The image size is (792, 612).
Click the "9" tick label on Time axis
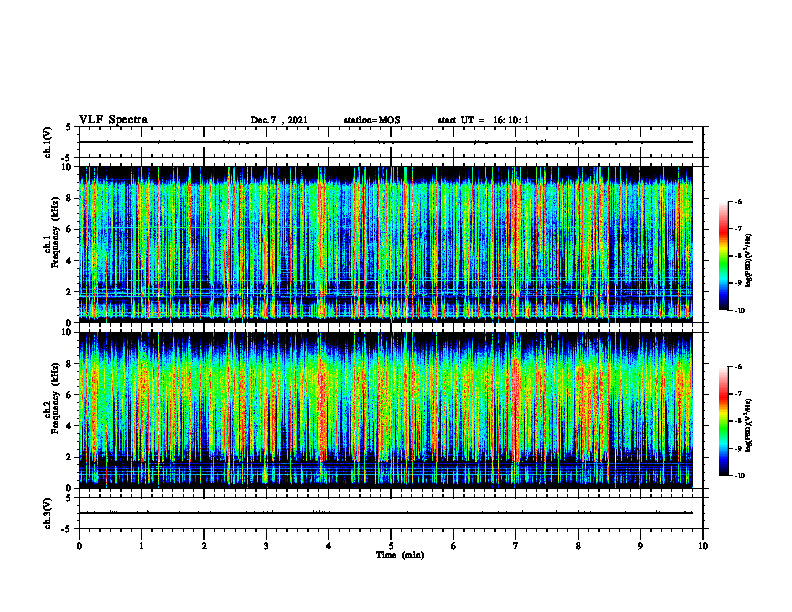640,546
